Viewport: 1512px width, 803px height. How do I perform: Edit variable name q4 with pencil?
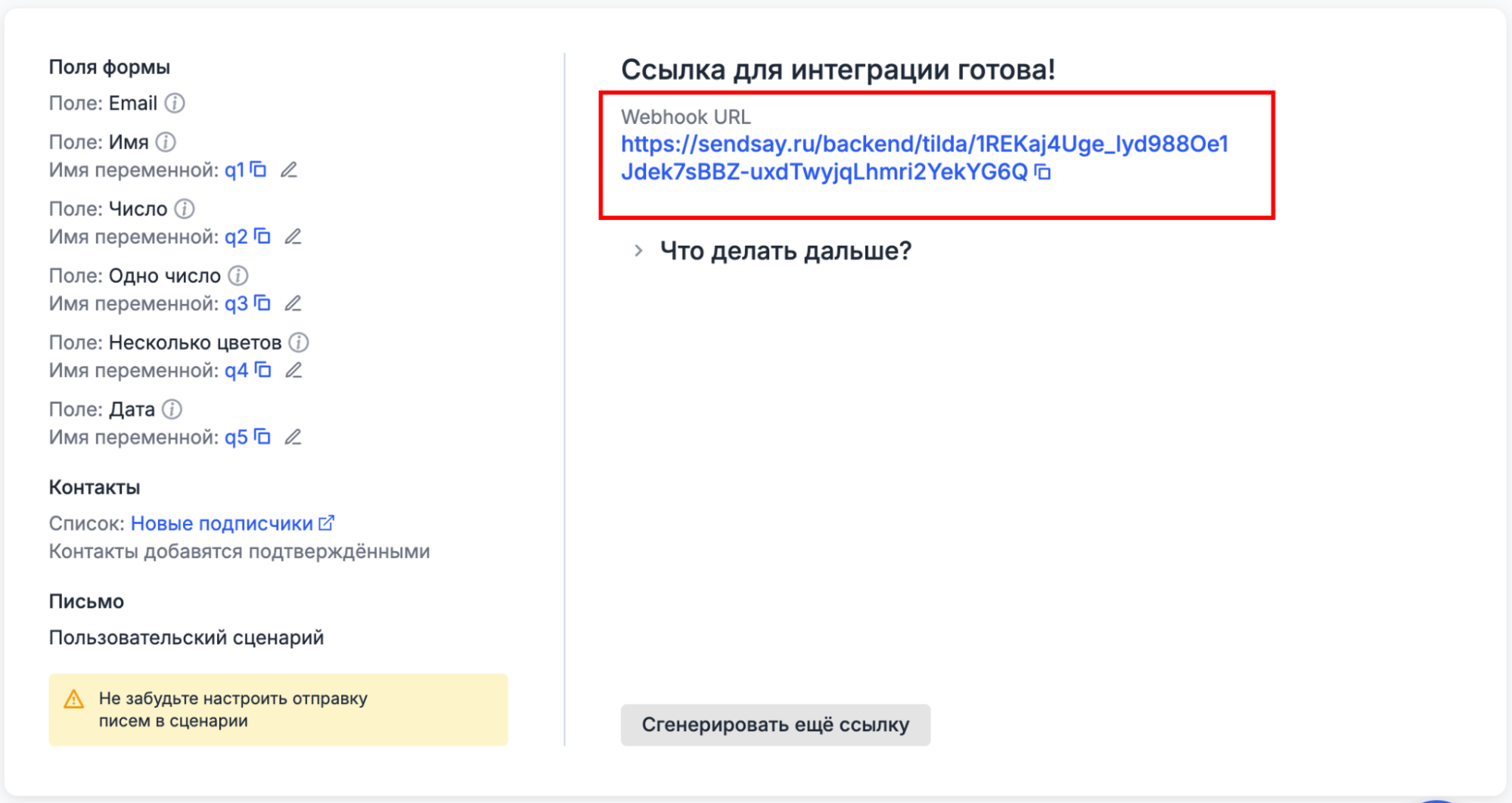click(x=293, y=370)
